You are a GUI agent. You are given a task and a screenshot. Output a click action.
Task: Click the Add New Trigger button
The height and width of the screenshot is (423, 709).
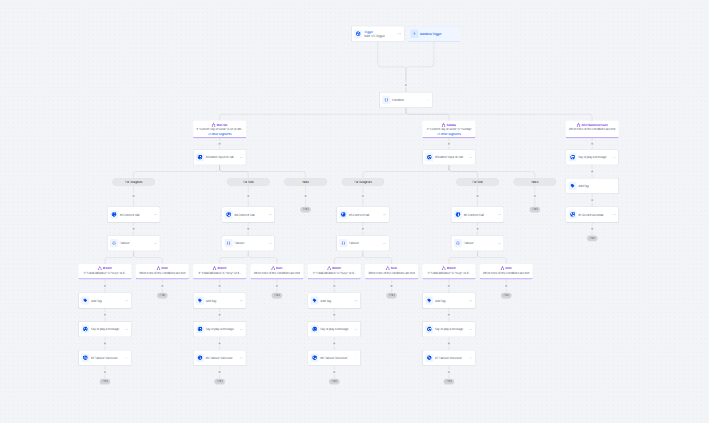[x=434, y=33]
